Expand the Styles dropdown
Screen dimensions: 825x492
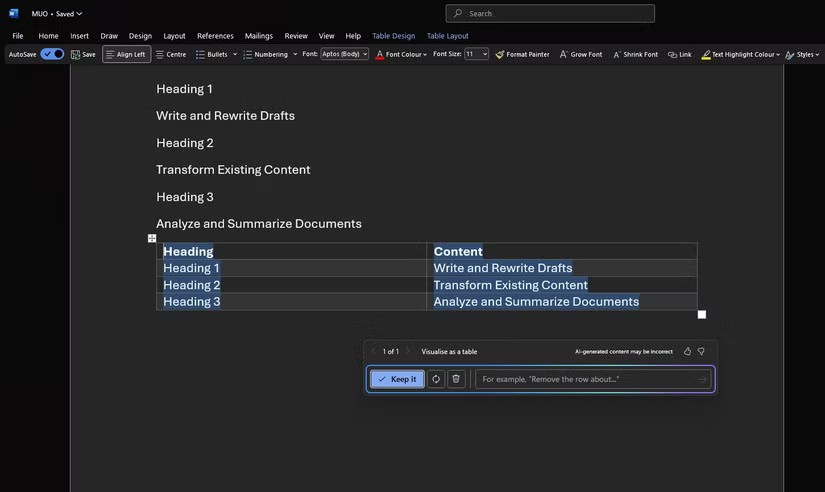click(x=803, y=54)
